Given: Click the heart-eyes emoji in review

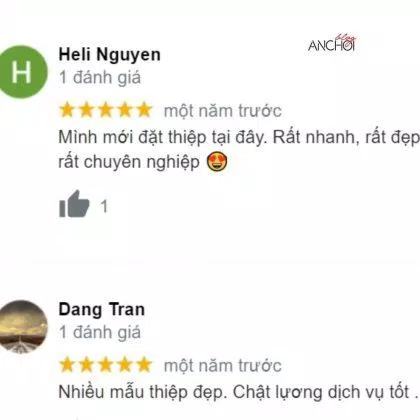Looking at the screenshot, I should 217,162.
